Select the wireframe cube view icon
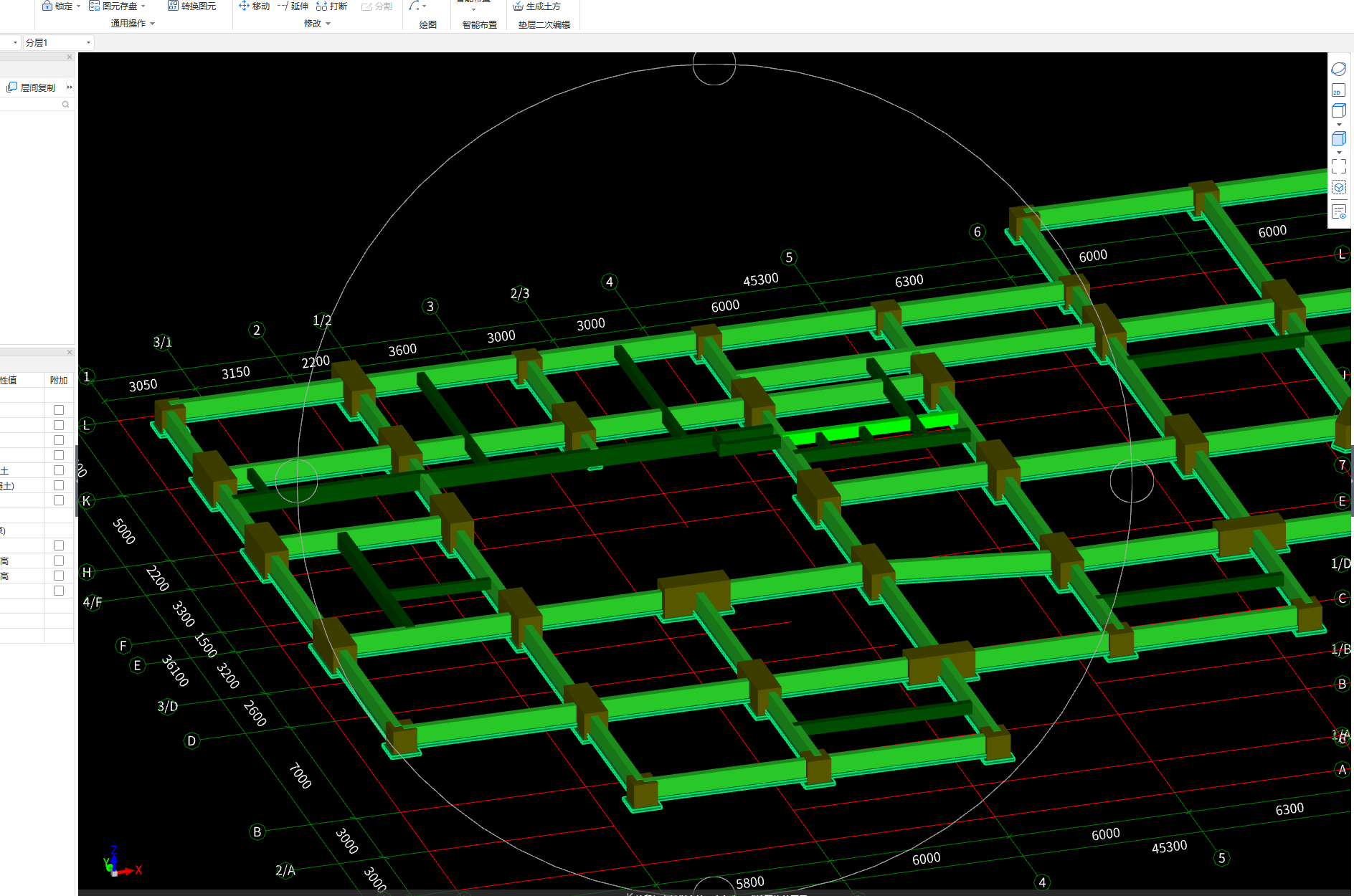 tap(1338, 110)
